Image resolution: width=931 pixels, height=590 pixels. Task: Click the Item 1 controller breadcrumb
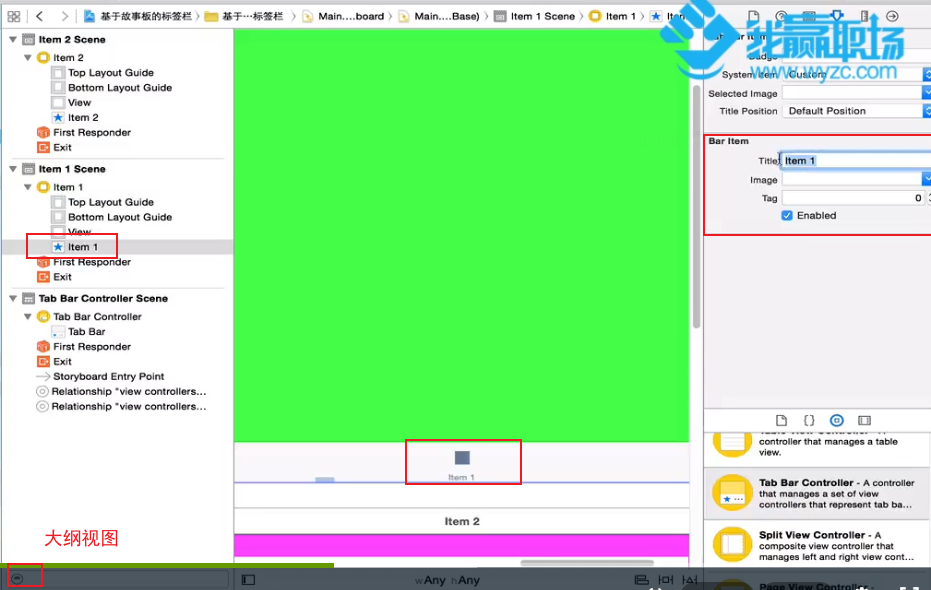point(613,16)
